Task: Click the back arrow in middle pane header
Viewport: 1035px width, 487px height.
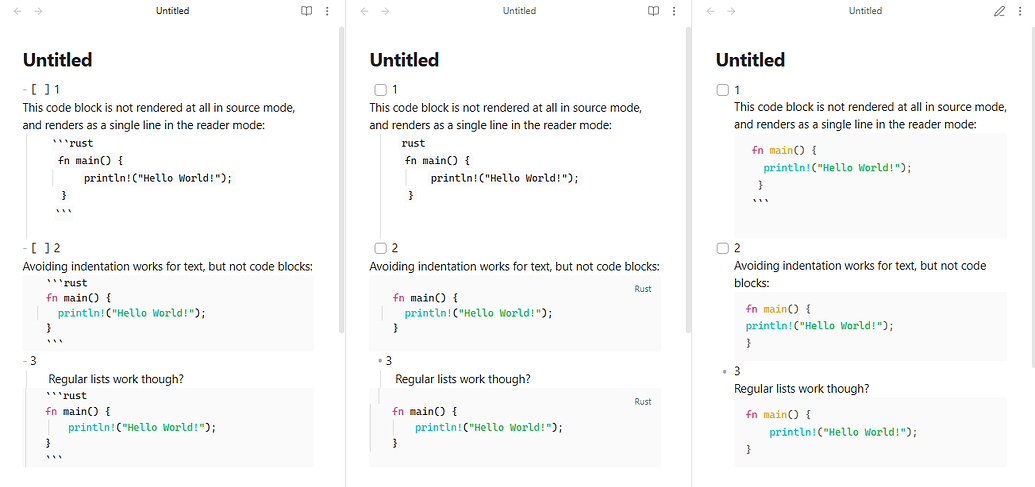Action: click(364, 11)
